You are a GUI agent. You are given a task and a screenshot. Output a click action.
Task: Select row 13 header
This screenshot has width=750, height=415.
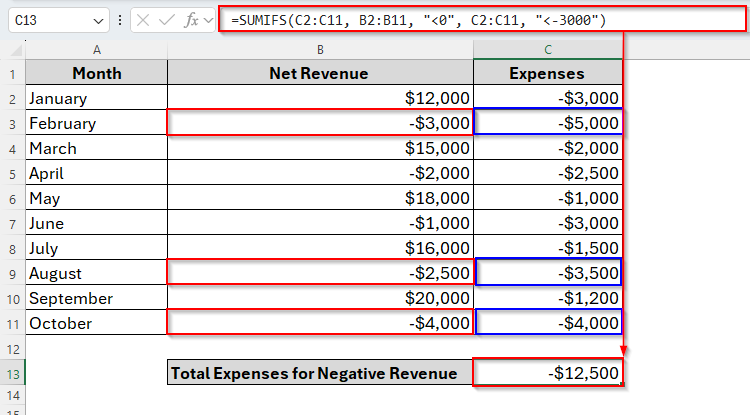click(x=13, y=373)
